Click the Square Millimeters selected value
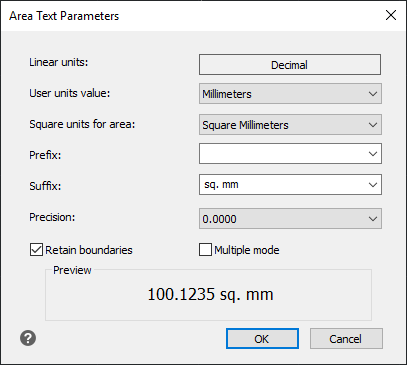The image size is (407, 365). tap(245, 125)
